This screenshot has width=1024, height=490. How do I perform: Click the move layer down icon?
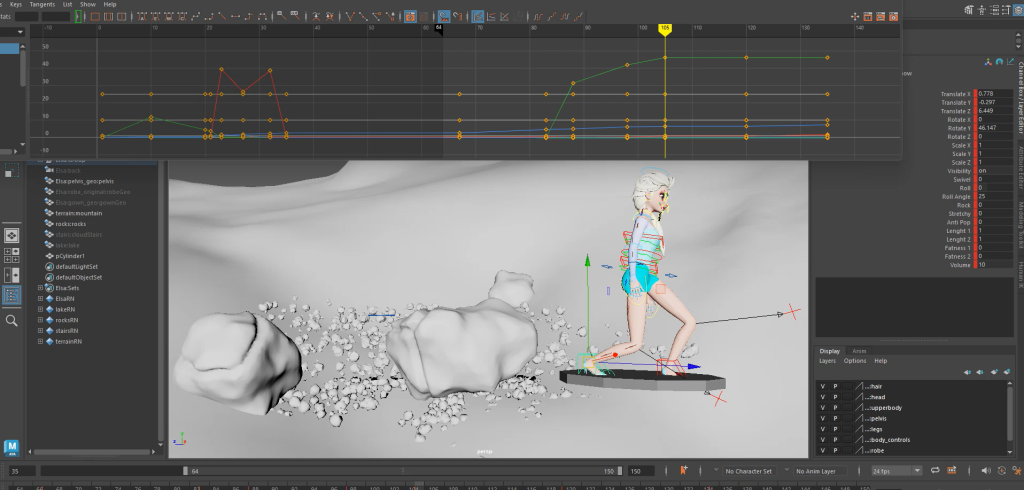(980, 372)
